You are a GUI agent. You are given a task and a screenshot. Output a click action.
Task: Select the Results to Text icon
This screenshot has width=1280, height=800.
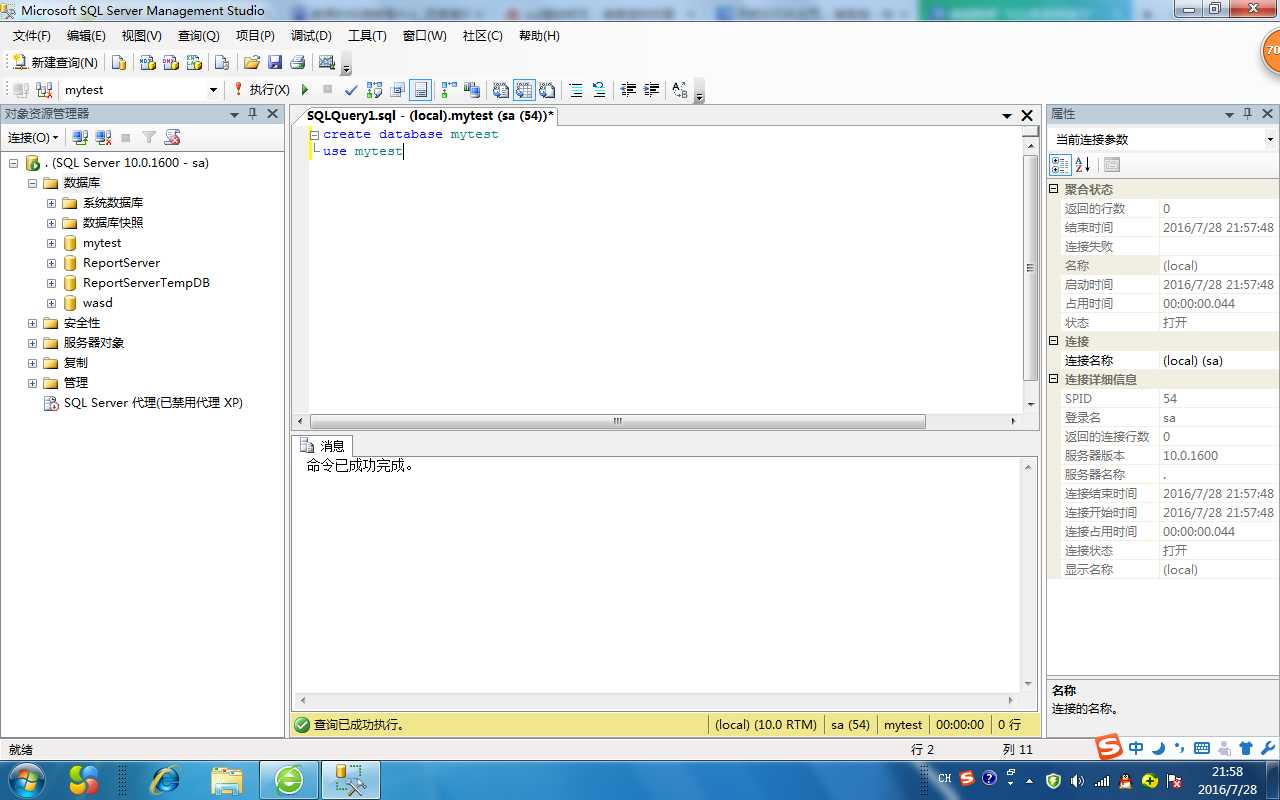(501, 90)
